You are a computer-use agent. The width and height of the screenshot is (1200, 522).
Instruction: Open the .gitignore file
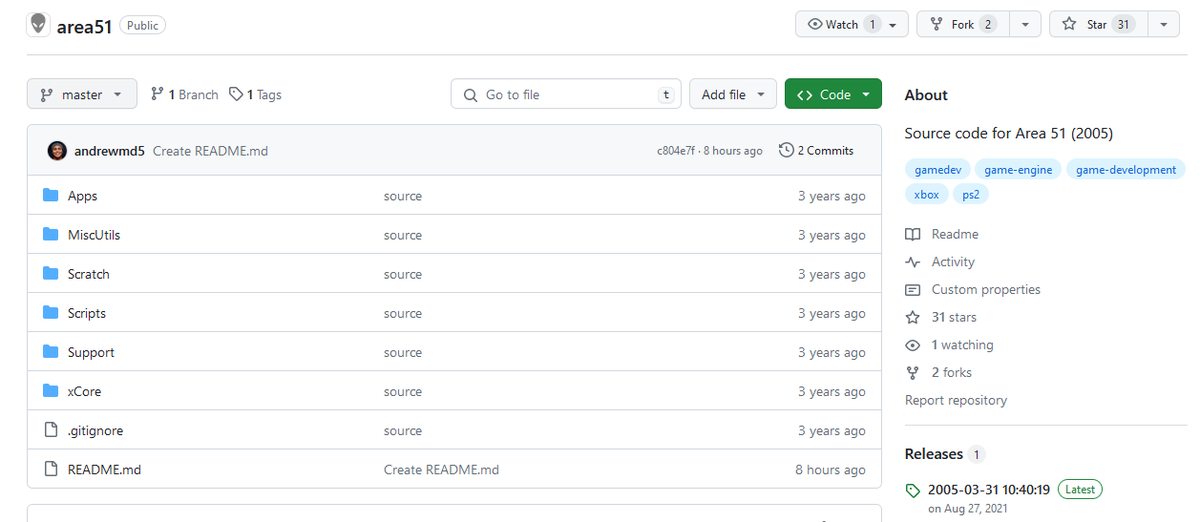95,430
